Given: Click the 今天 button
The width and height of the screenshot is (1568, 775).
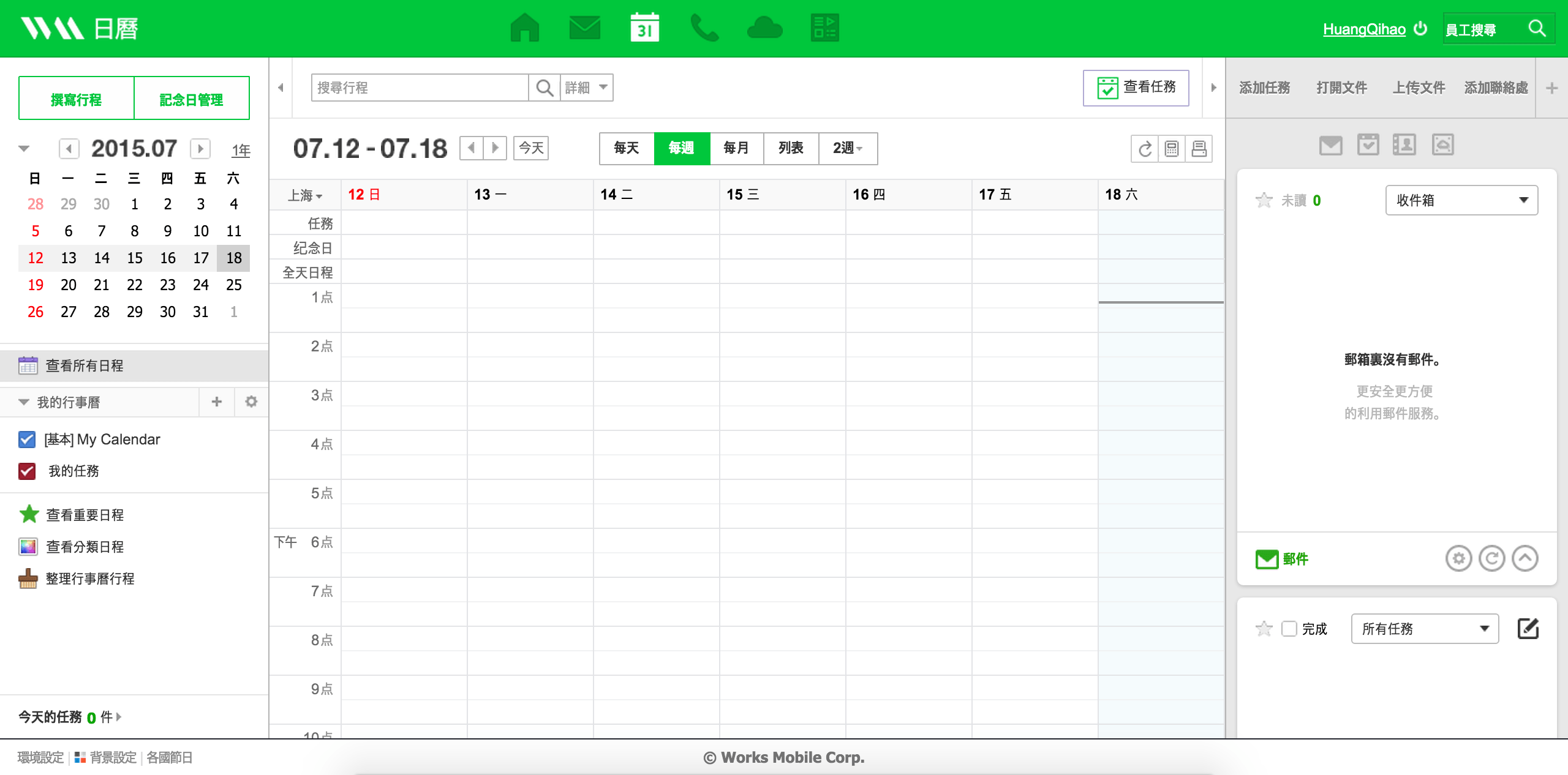Looking at the screenshot, I should point(531,148).
